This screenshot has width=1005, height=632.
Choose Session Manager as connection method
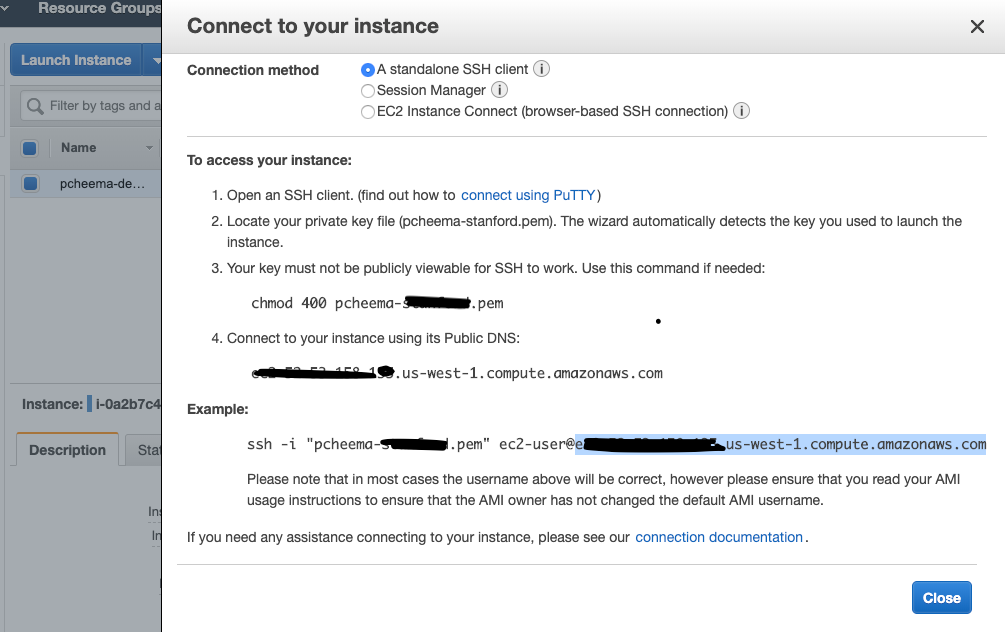(368, 90)
